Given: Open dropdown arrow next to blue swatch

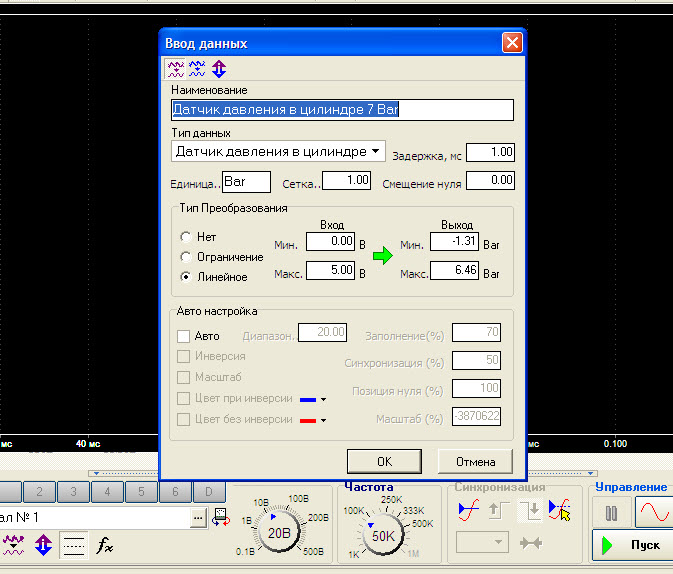Looking at the screenshot, I should tap(324, 400).
